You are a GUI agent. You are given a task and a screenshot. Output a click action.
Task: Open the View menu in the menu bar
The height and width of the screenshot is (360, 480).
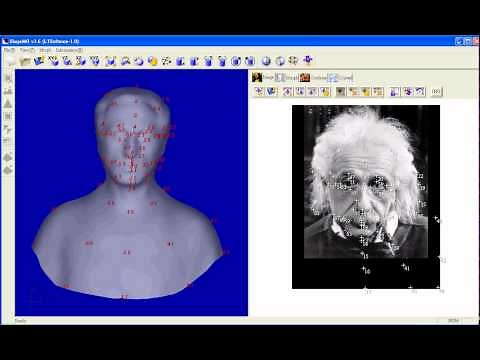(27, 50)
